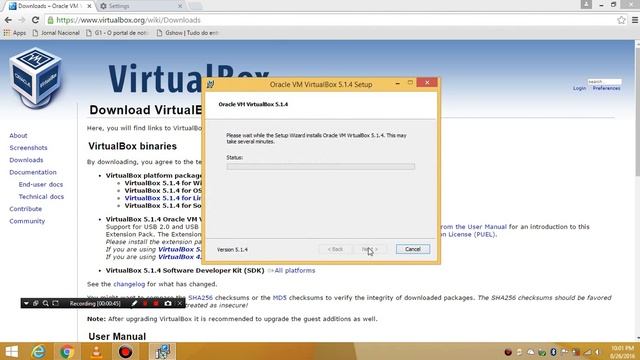Reload the Chrome page
Screen dimensions: 640x360
point(36,20)
